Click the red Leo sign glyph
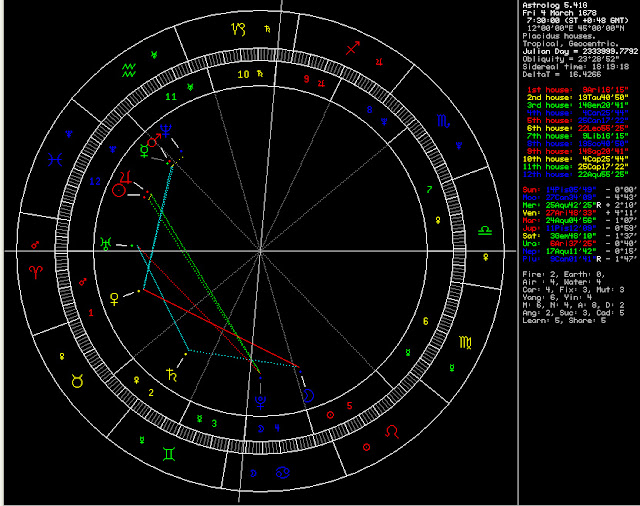The height and width of the screenshot is (506, 640). tap(392, 431)
